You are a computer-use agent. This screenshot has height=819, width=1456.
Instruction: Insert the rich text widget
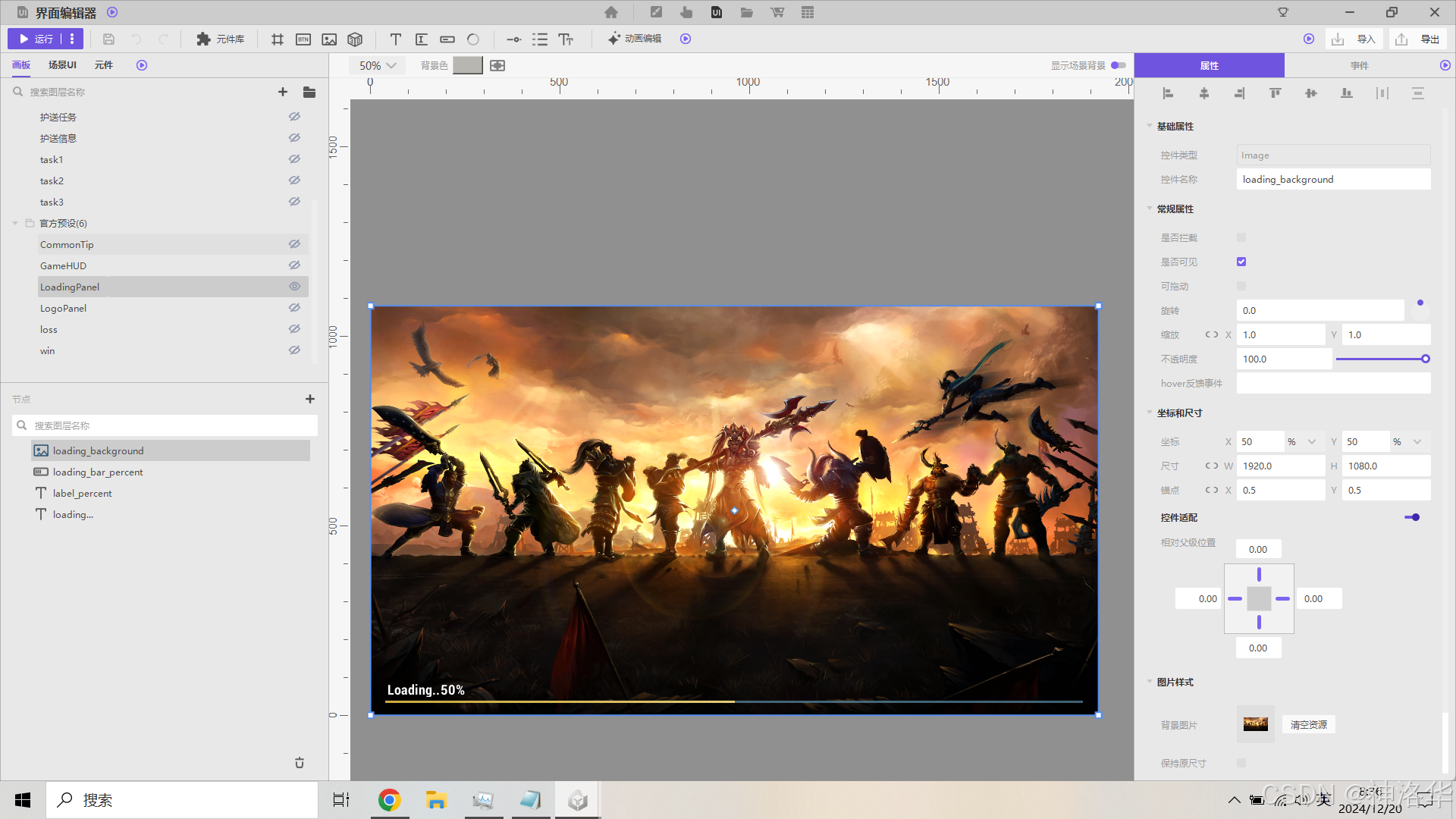566,39
